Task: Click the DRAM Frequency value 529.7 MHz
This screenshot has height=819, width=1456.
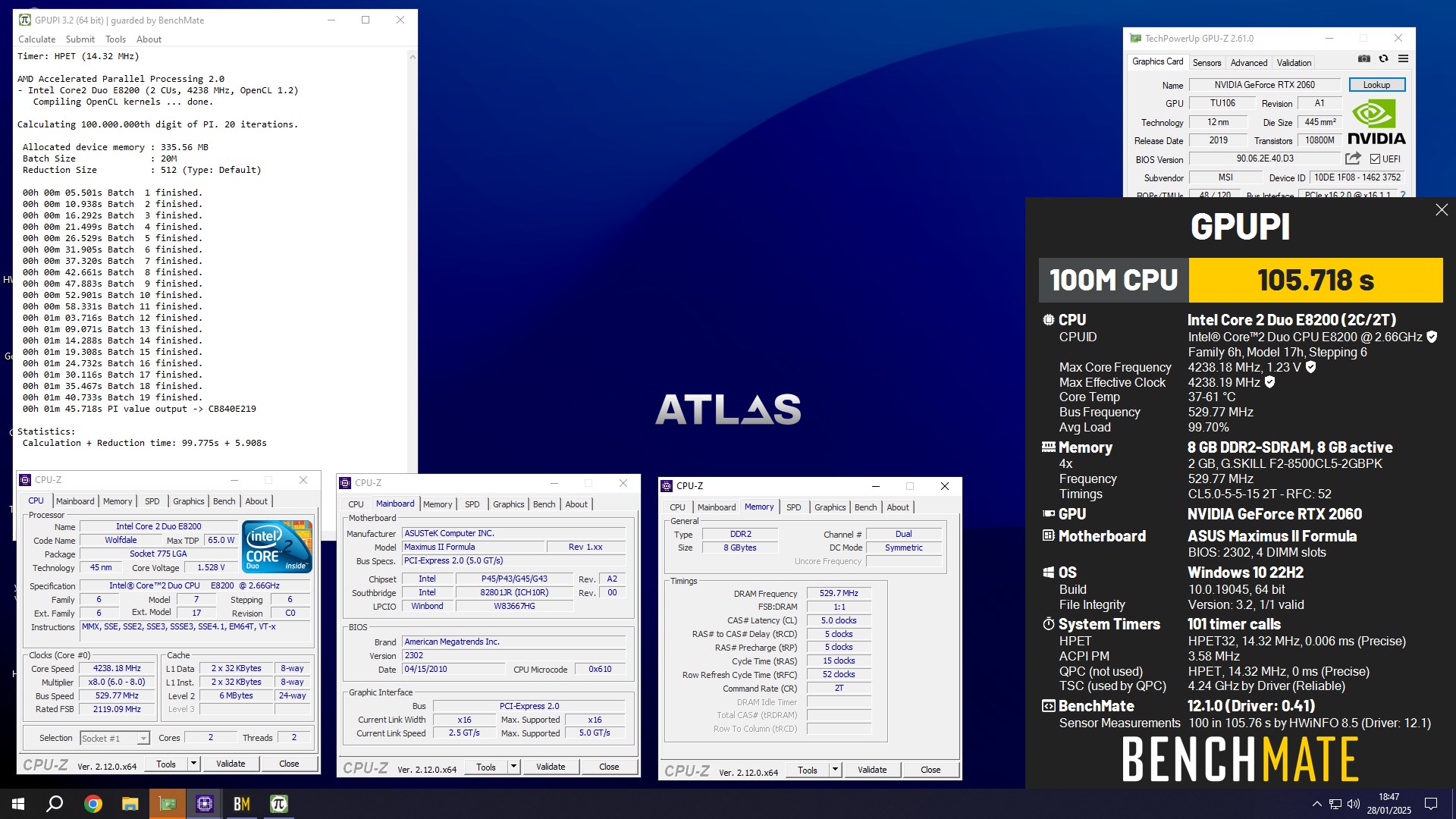Action: click(839, 594)
